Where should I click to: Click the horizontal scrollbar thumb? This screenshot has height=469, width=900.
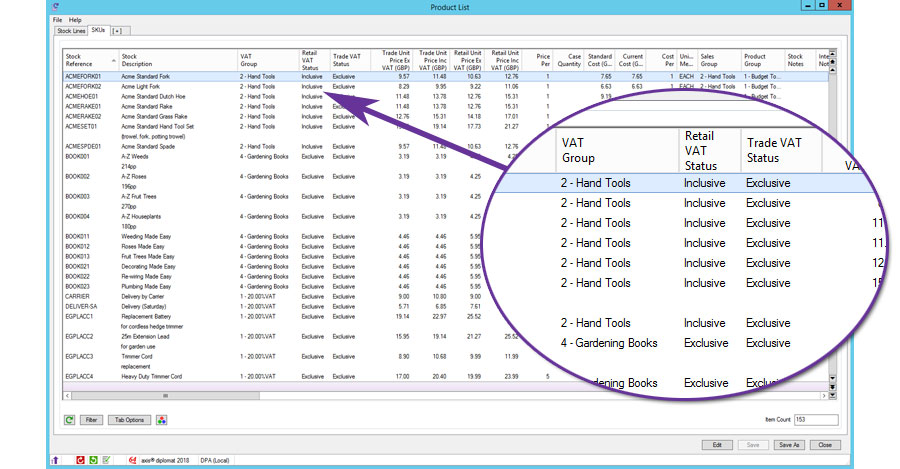pos(165,396)
